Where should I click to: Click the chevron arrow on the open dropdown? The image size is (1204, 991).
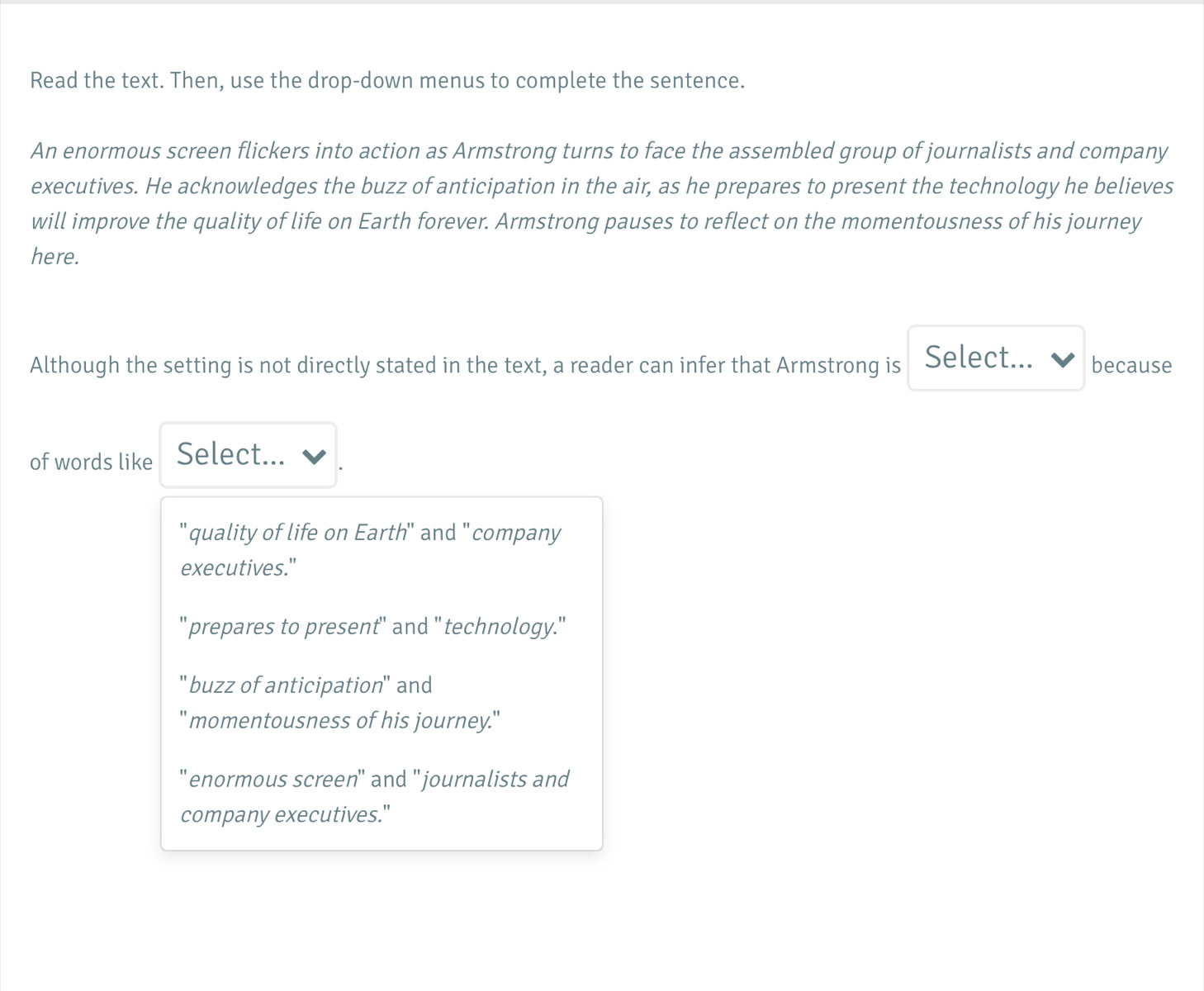pos(314,457)
